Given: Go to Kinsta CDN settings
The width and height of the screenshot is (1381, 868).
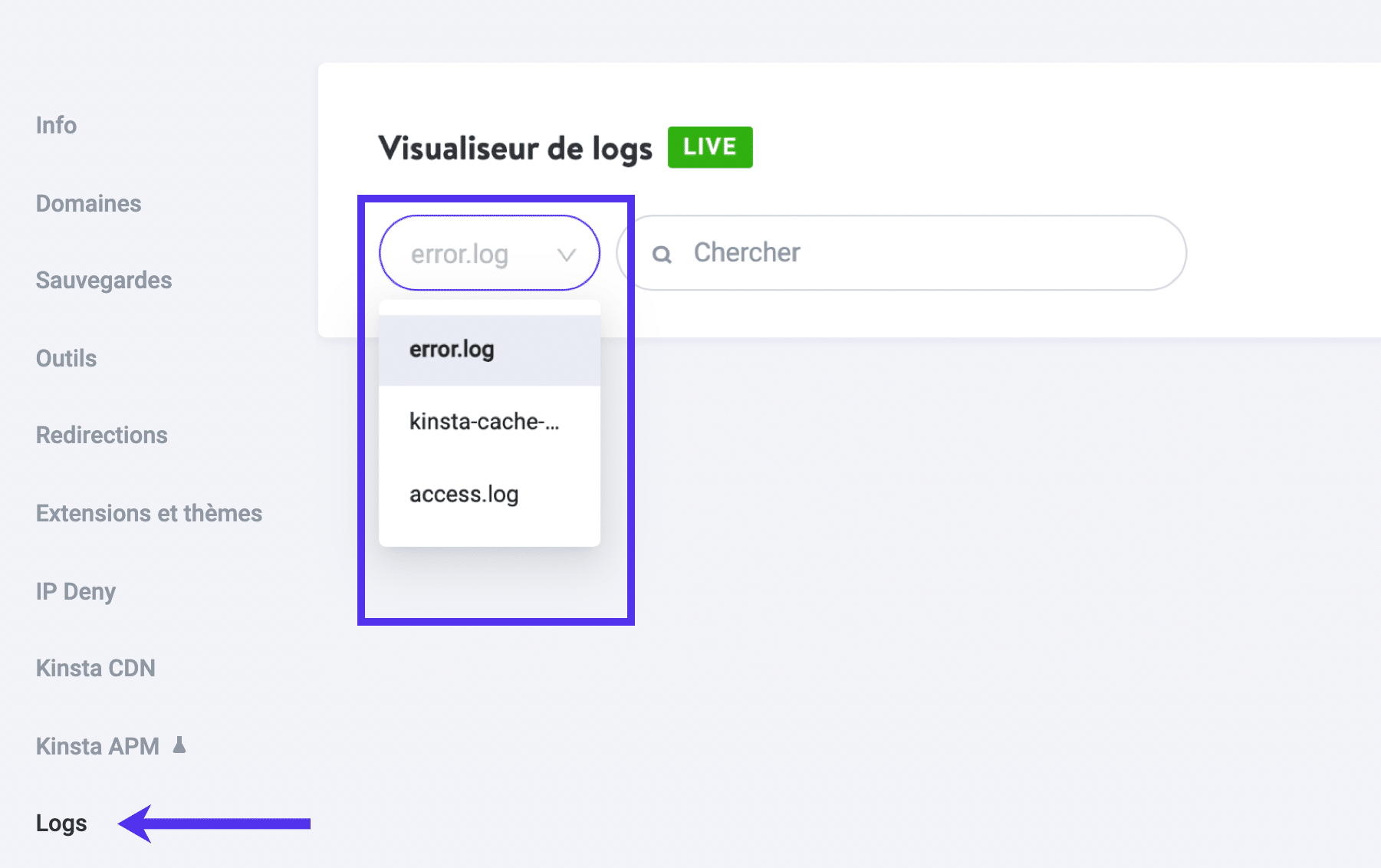Looking at the screenshot, I should [x=95, y=667].
